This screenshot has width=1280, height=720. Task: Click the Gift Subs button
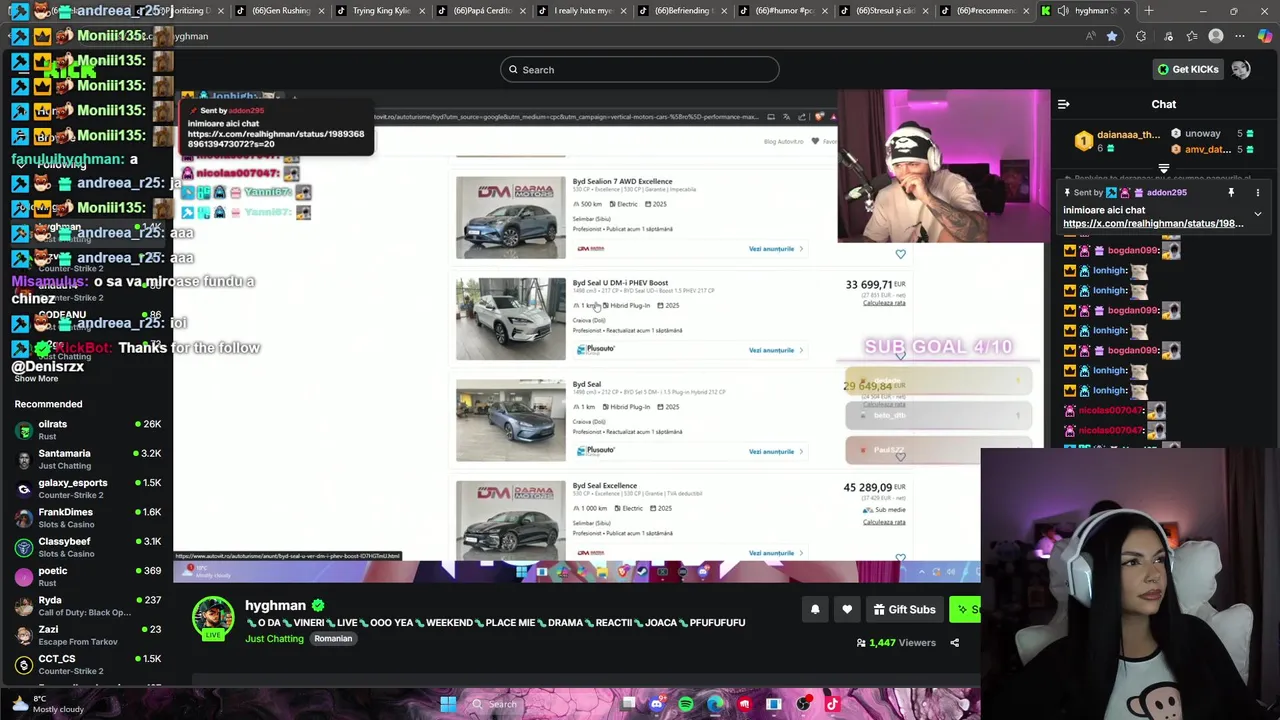pyautogui.click(x=904, y=609)
